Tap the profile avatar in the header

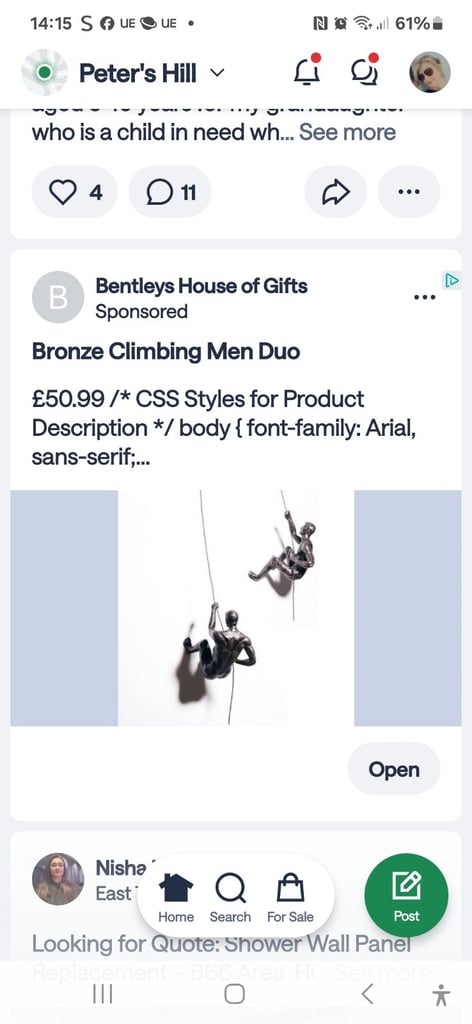tap(430, 72)
